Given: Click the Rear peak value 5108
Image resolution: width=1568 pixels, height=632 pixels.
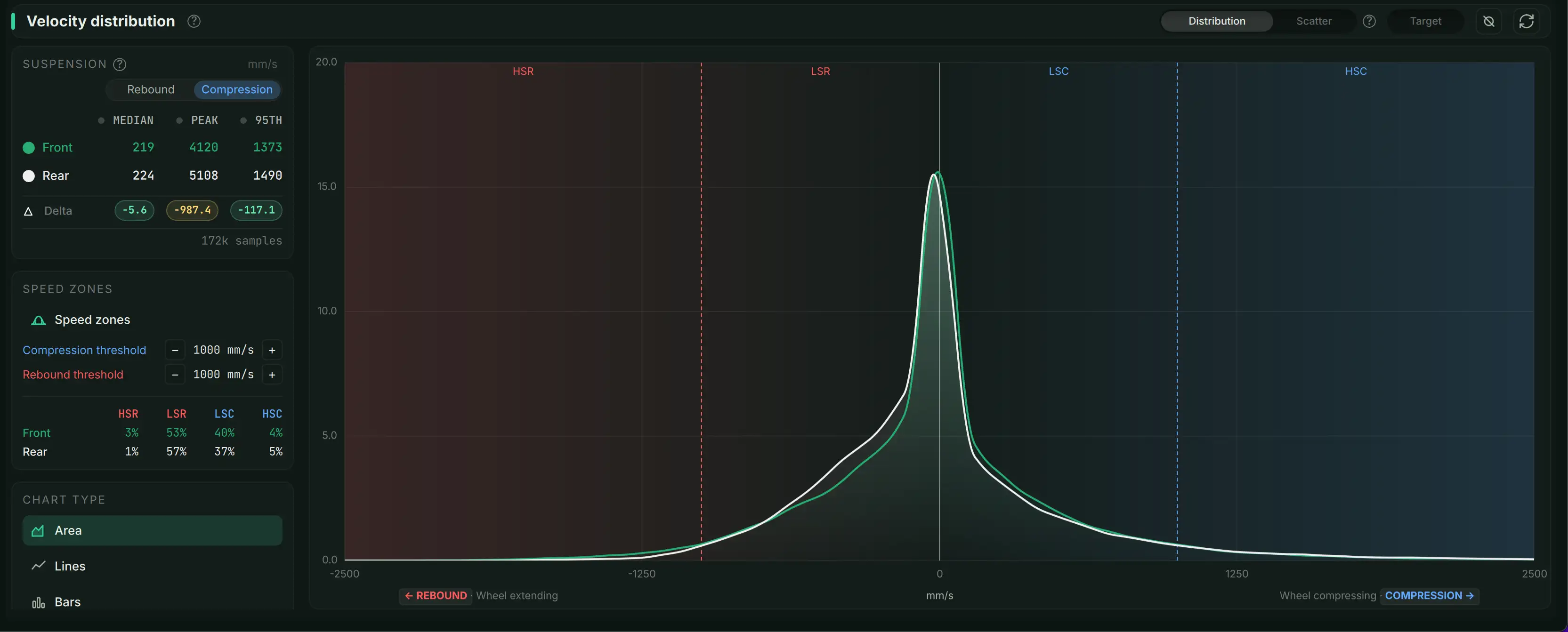Looking at the screenshot, I should (x=203, y=176).
